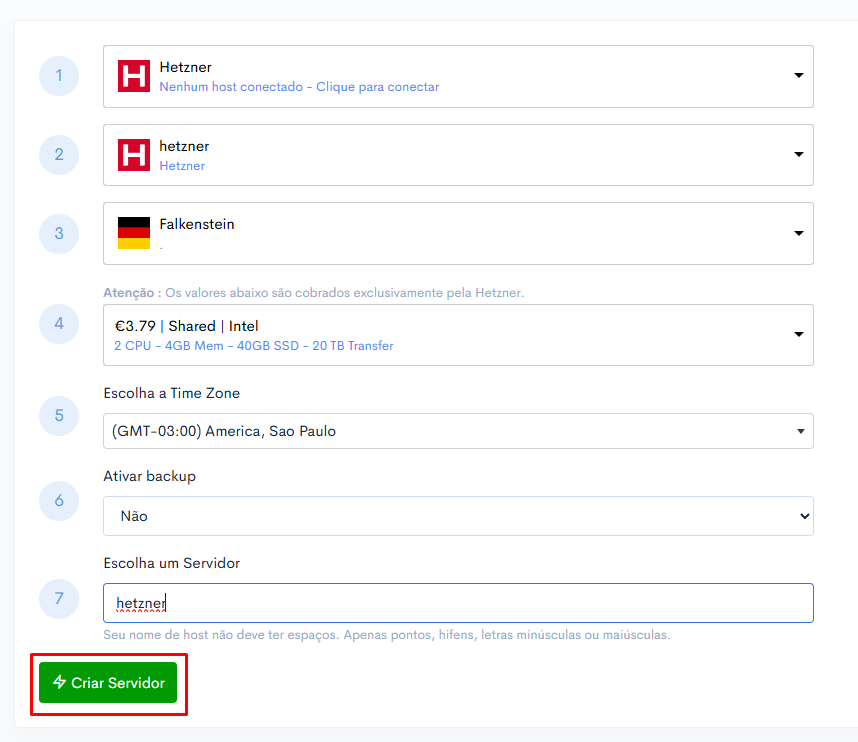Click the hetzner host logo in step 2

point(134,155)
